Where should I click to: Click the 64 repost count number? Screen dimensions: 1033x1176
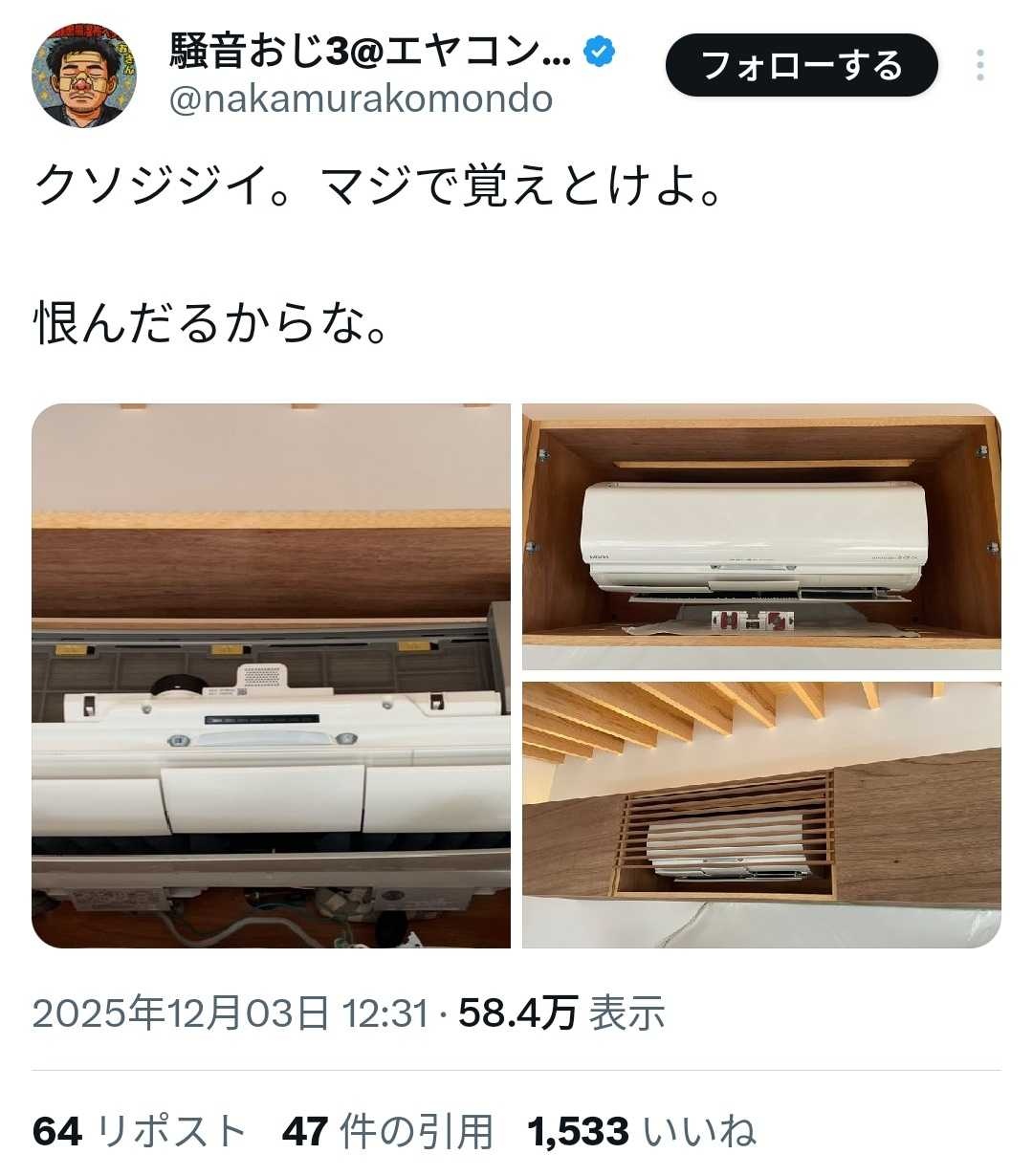click(x=57, y=1132)
